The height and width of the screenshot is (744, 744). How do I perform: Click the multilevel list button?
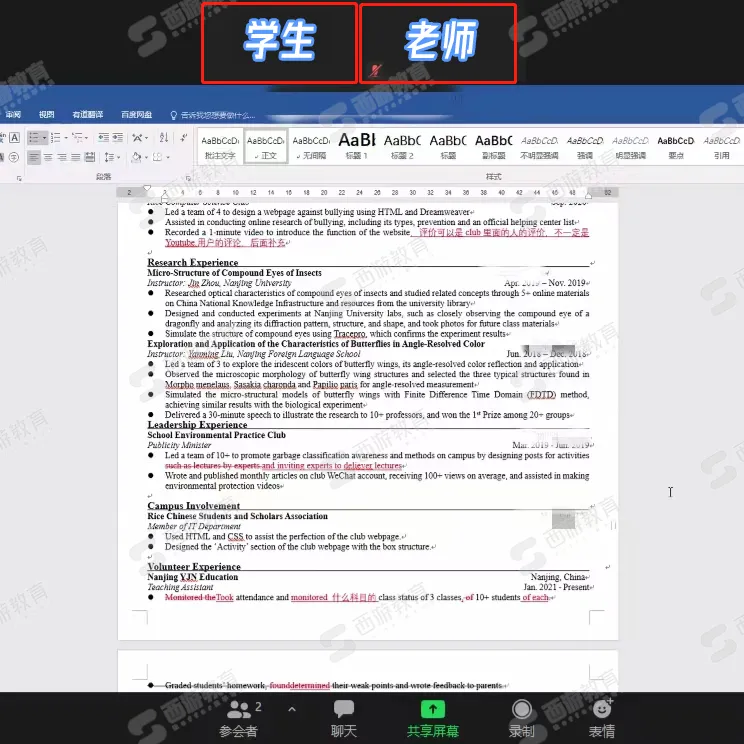(x=77, y=138)
